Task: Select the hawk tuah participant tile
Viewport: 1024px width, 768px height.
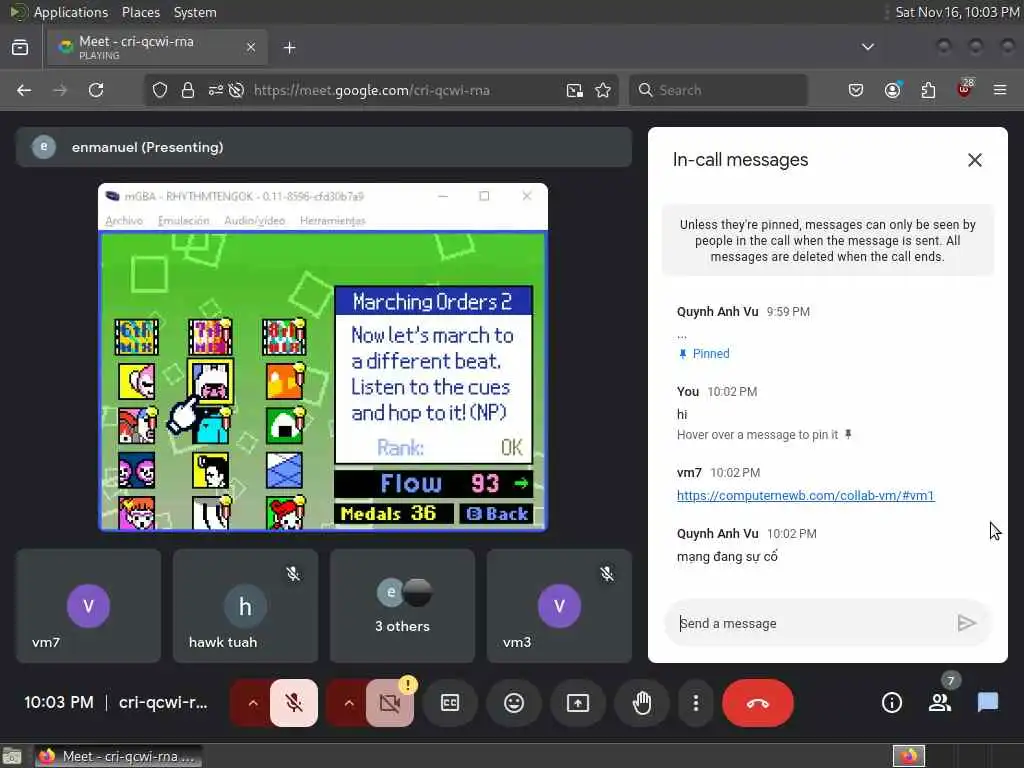Action: 246,606
